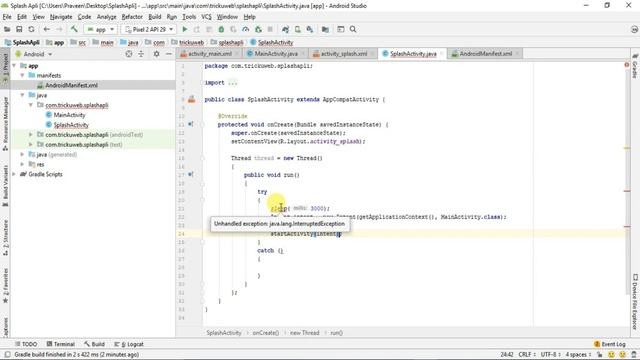Switch to the activity_main.xml tab
Image resolution: width=640 pixels, height=360 pixels.
pyautogui.click(x=210, y=54)
